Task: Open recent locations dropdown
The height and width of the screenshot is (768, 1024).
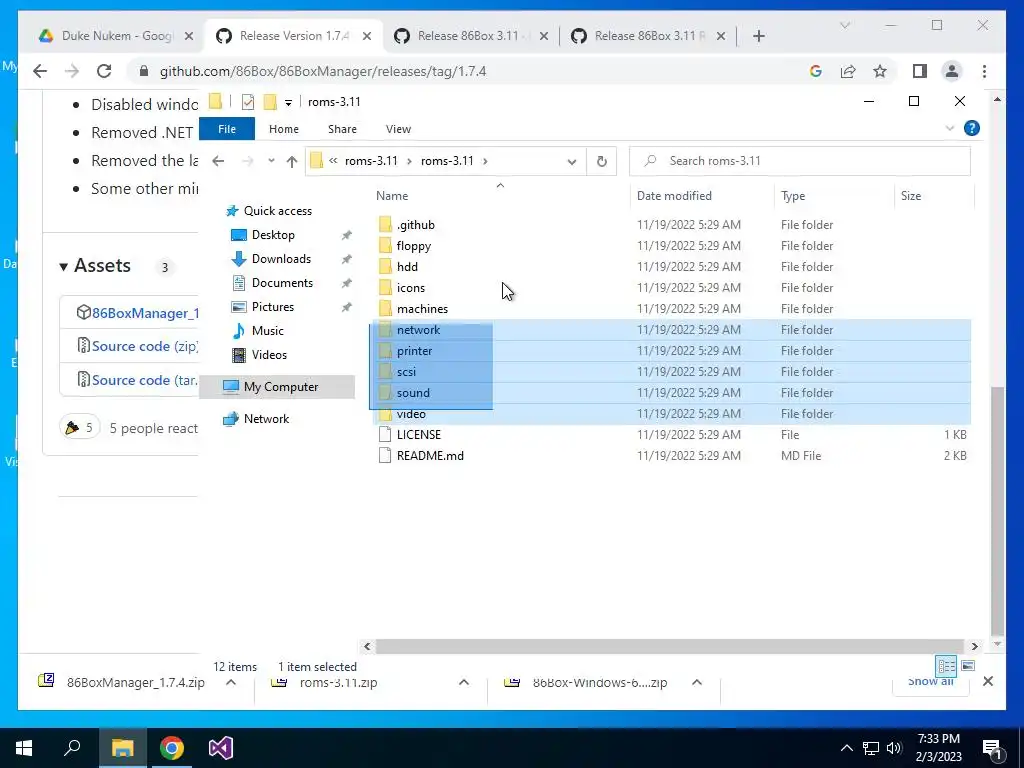Action: 271,161
